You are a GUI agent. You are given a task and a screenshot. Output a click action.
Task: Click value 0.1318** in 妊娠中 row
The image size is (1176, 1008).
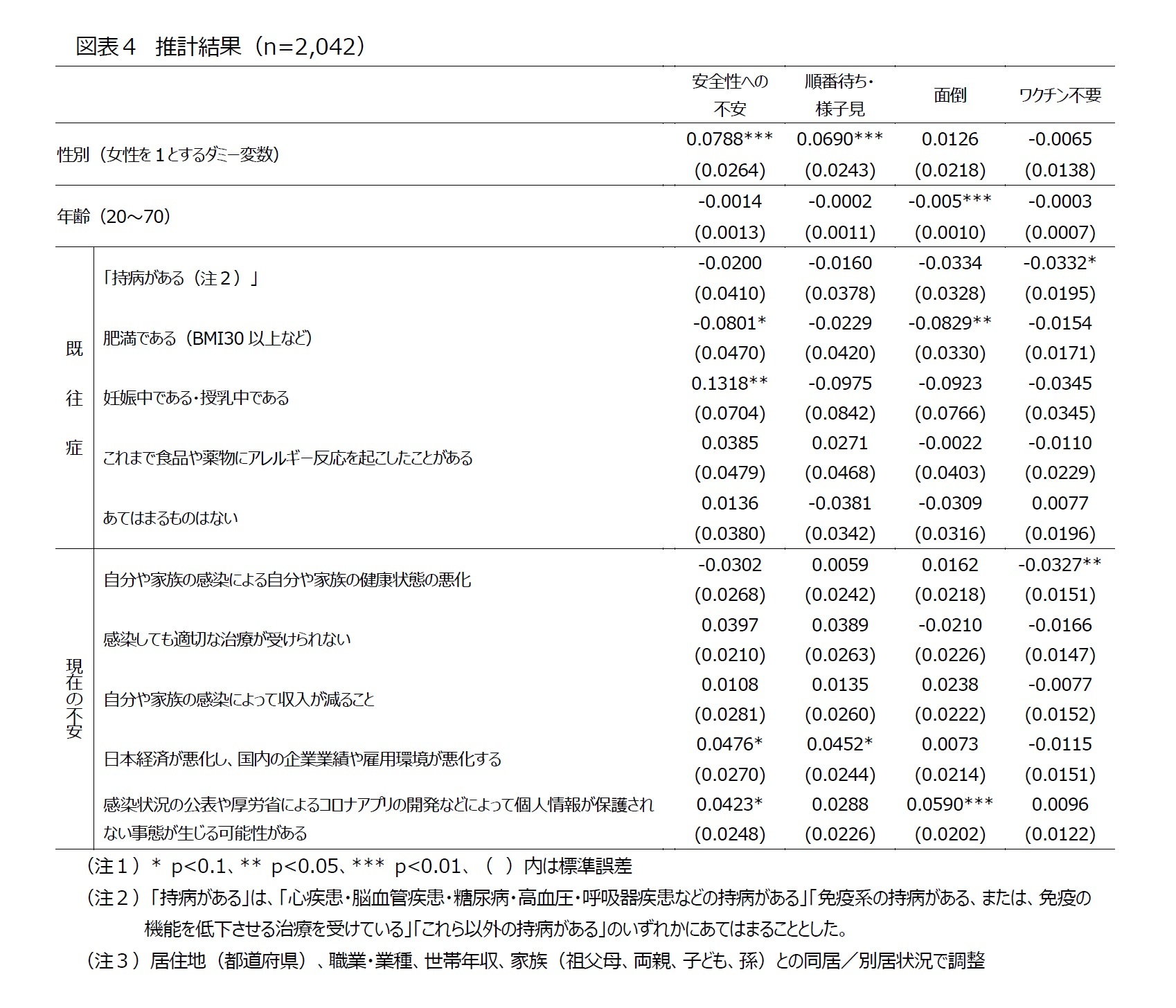coord(730,384)
